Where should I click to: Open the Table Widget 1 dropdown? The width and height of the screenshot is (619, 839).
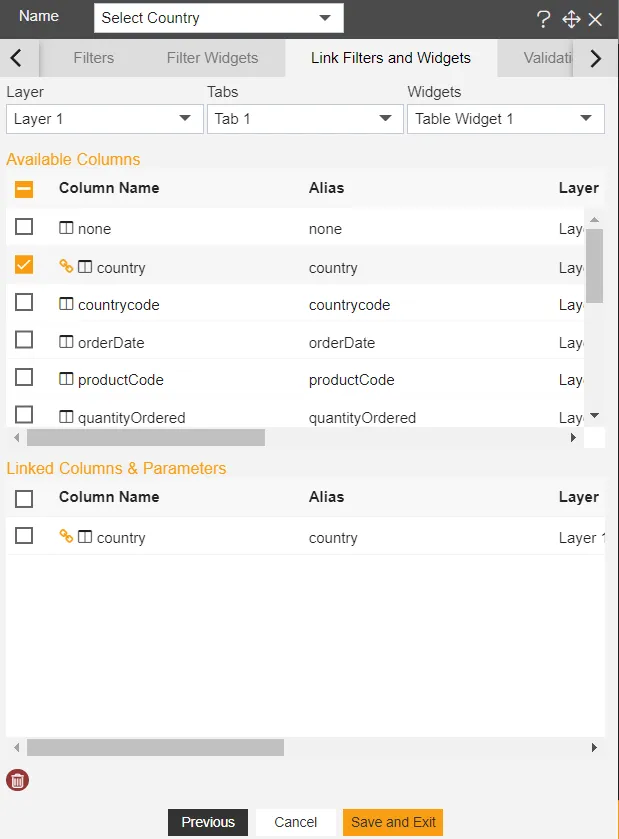pyautogui.click(x=505, y=119)
